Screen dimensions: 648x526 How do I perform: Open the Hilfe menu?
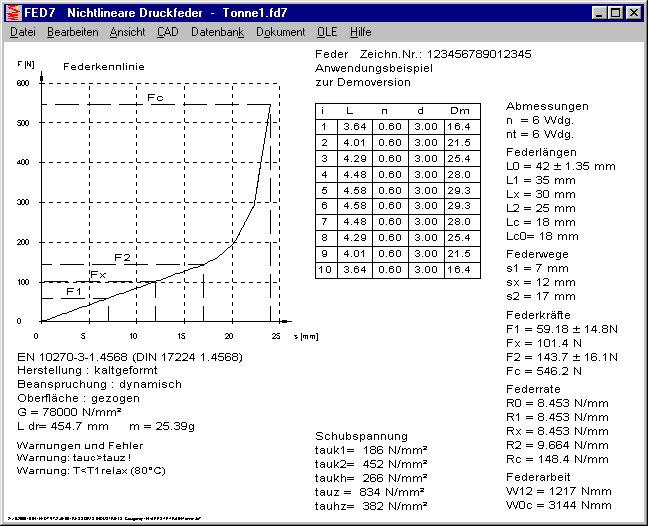point(360,32)
